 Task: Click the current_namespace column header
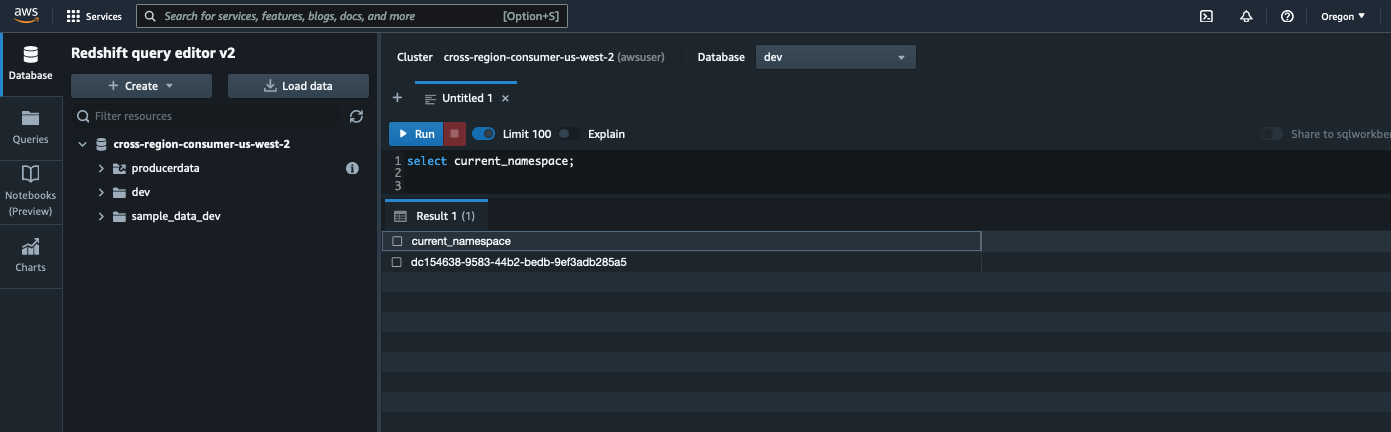click(682, 241)
